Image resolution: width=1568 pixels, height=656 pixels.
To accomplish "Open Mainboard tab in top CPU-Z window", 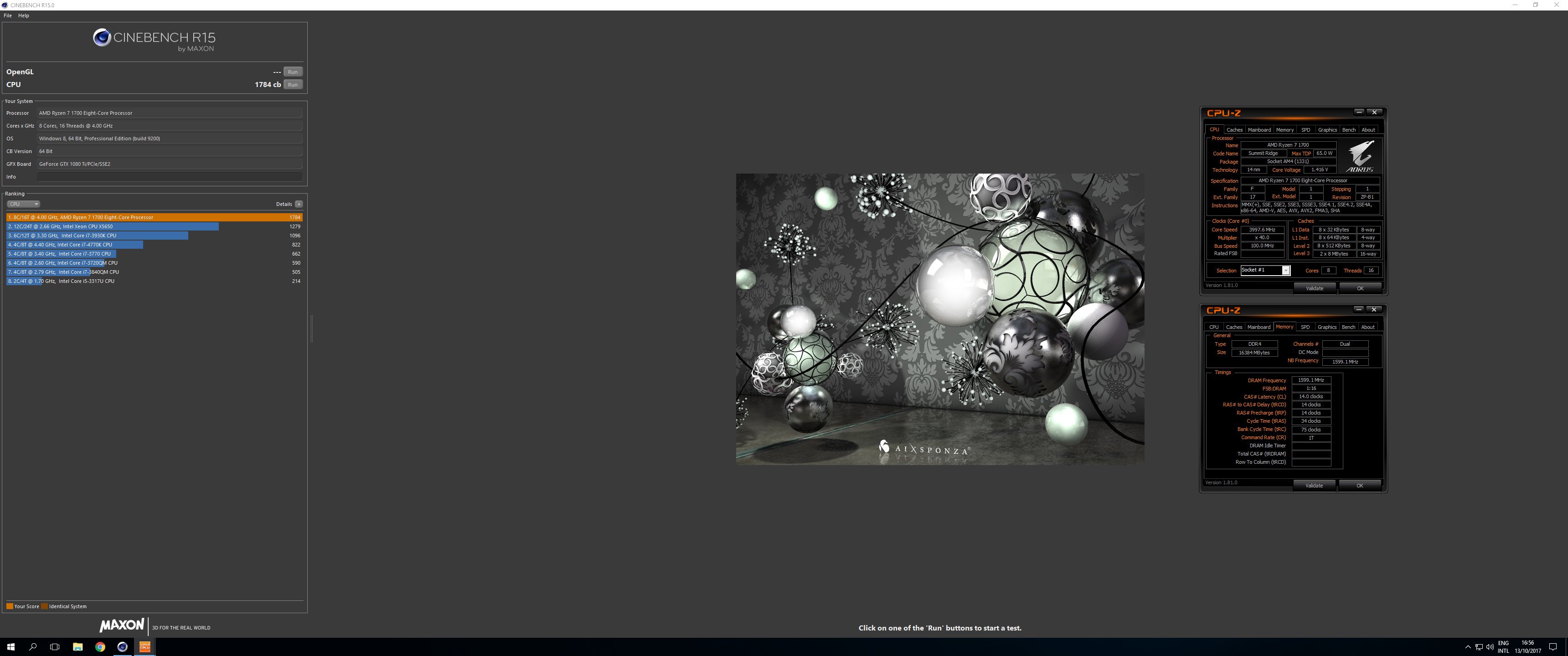I will pos(1259,130).
